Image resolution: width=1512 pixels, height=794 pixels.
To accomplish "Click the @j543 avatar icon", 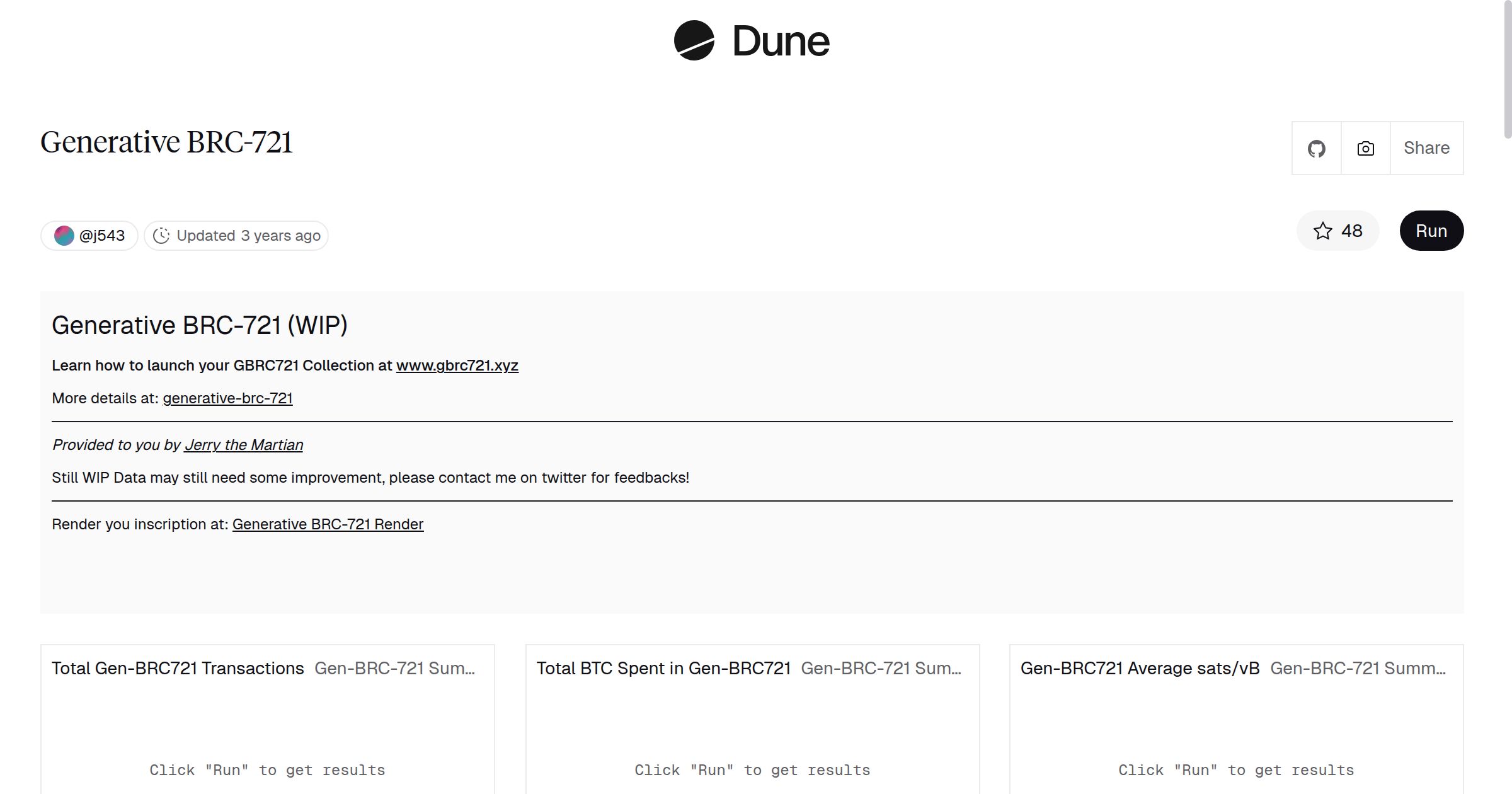I will pos(64,236).
